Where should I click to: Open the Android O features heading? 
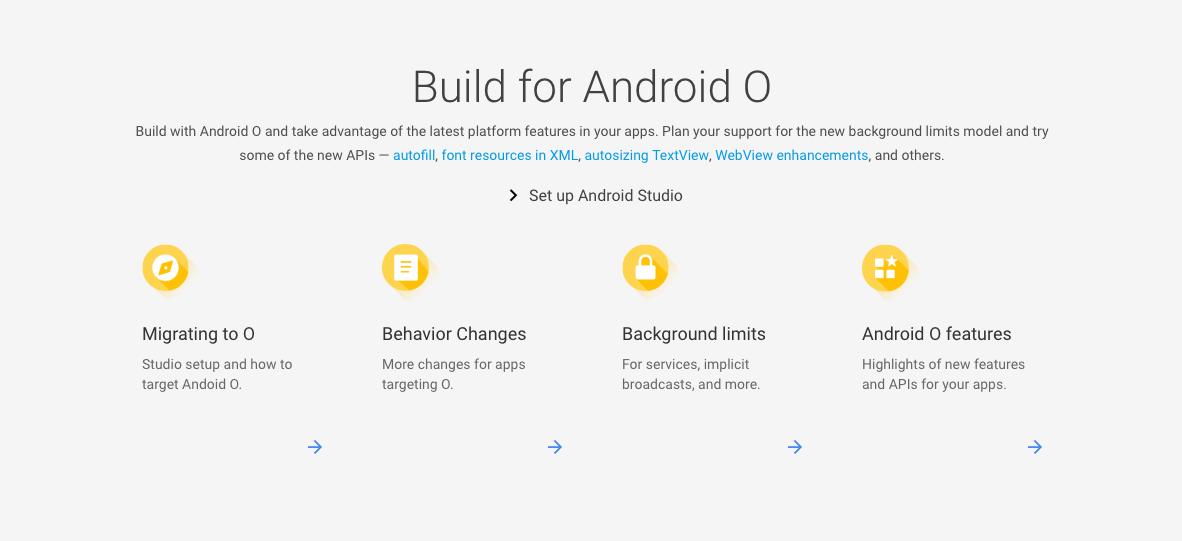(x=936, y=334)
